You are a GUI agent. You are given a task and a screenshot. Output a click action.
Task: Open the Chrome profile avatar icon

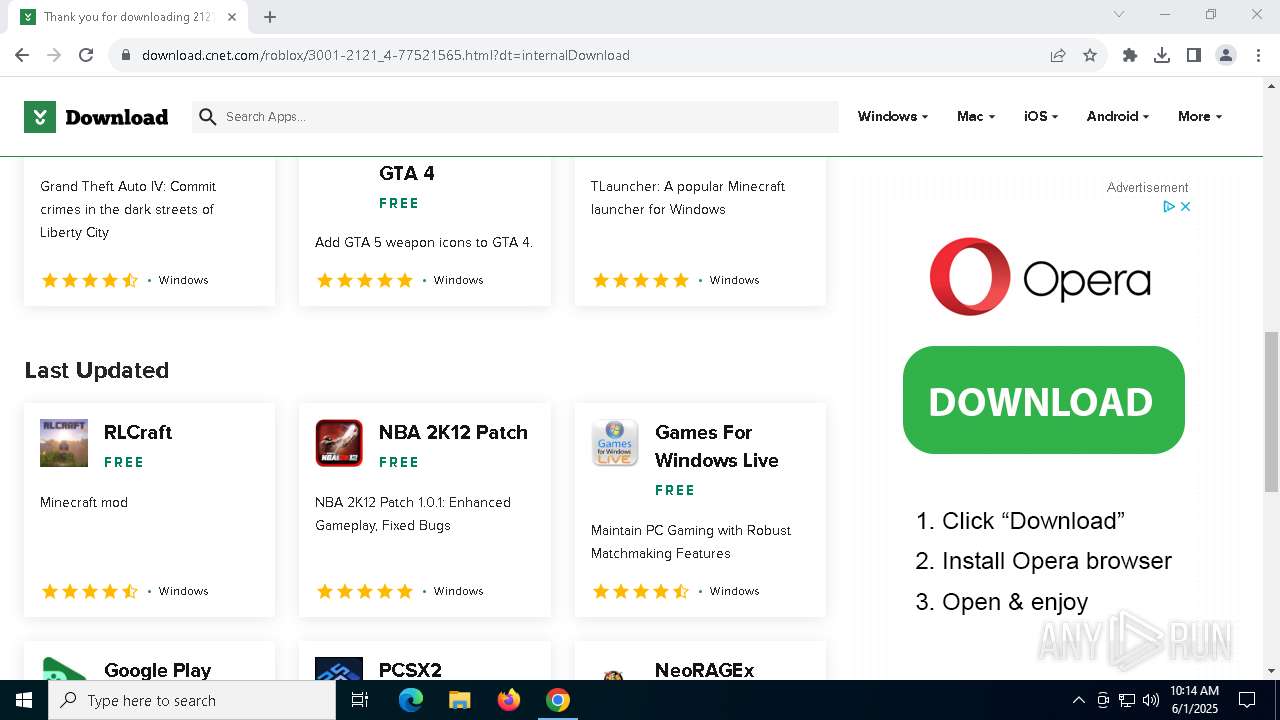(1226, 55)
